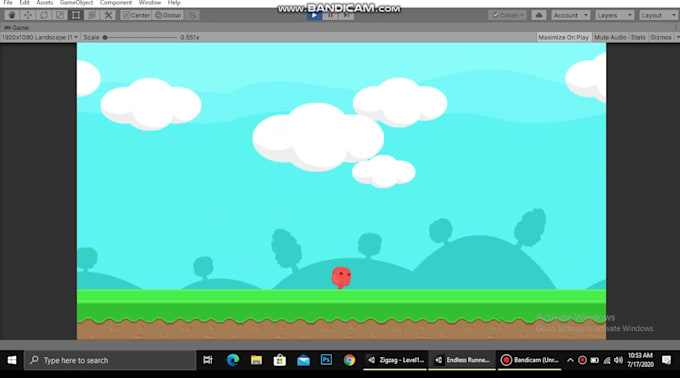Select the Move tool

(x=28, y=15)
